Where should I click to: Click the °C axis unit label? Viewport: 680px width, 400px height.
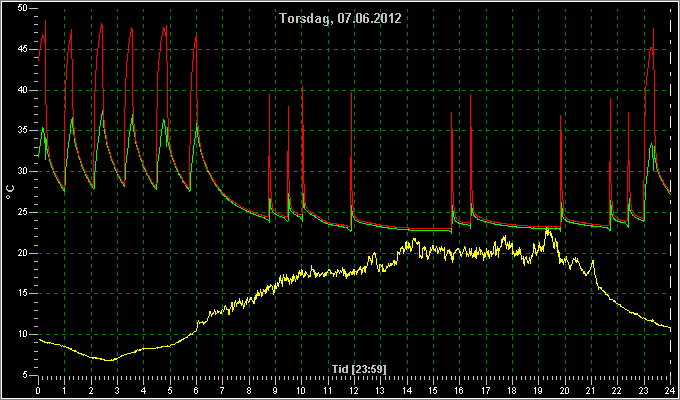pos(10,192)
